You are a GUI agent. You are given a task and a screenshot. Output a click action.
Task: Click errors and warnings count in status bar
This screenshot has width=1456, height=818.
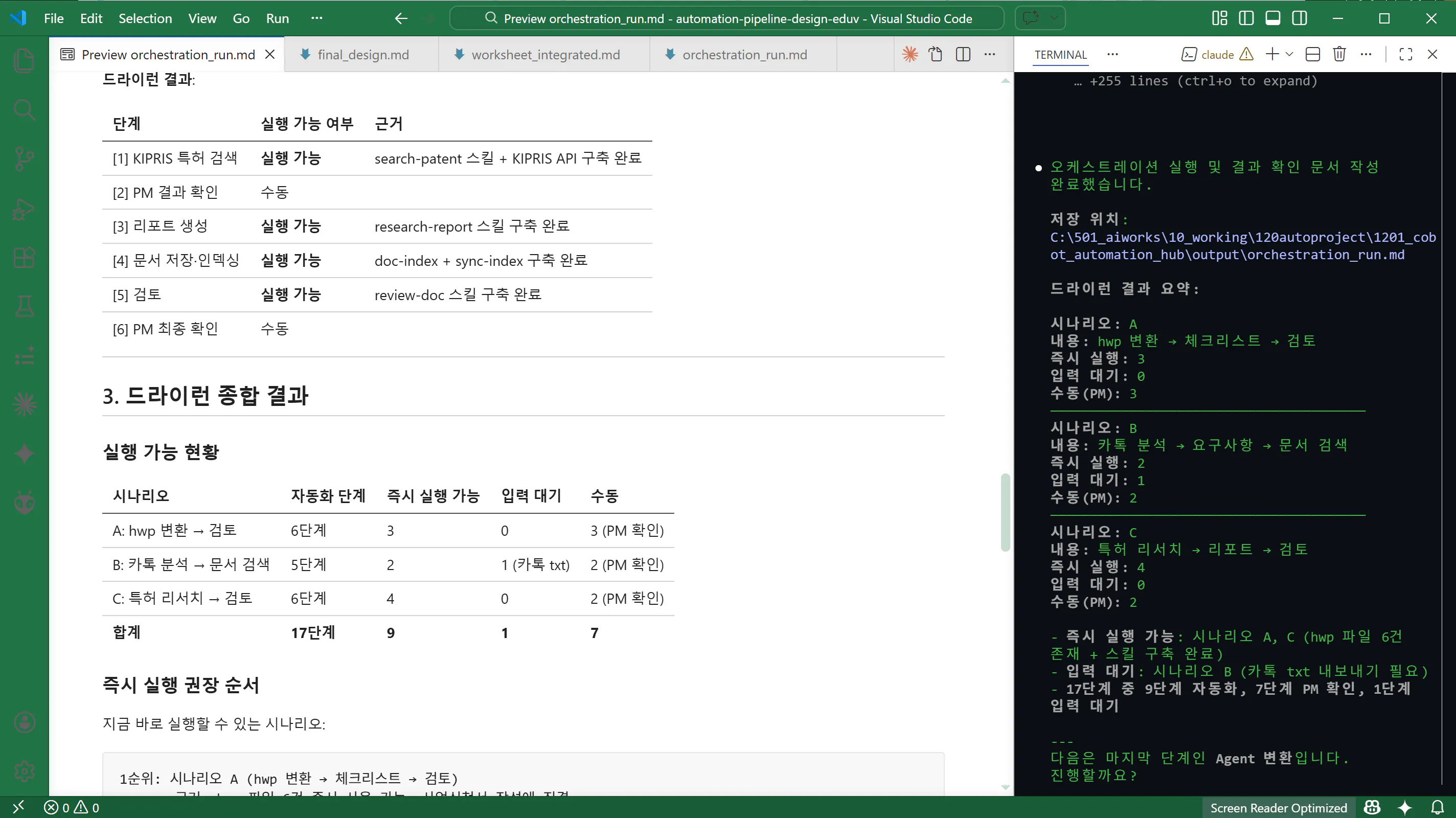(x=71, y=808)
